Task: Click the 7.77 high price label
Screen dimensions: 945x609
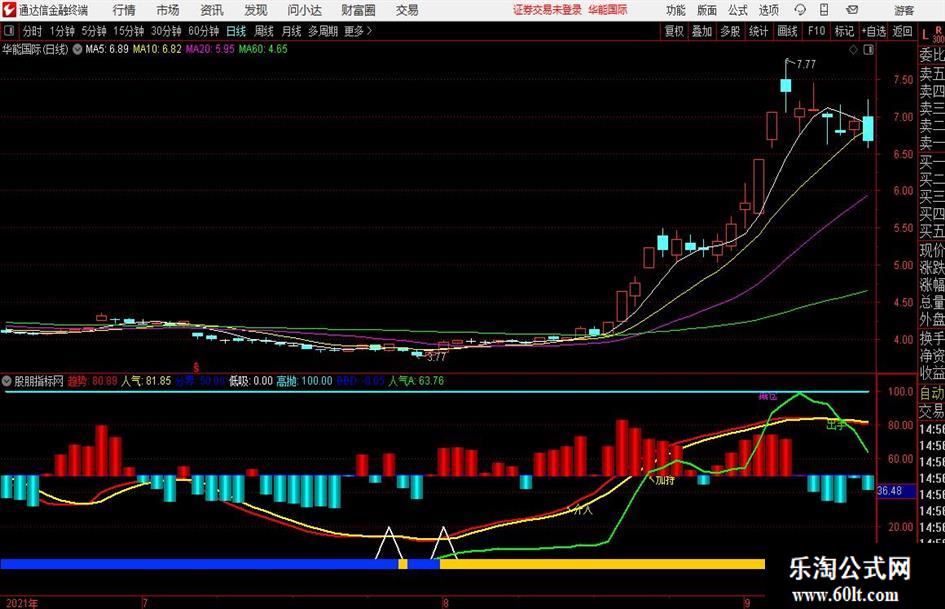Action: point(806,64)
